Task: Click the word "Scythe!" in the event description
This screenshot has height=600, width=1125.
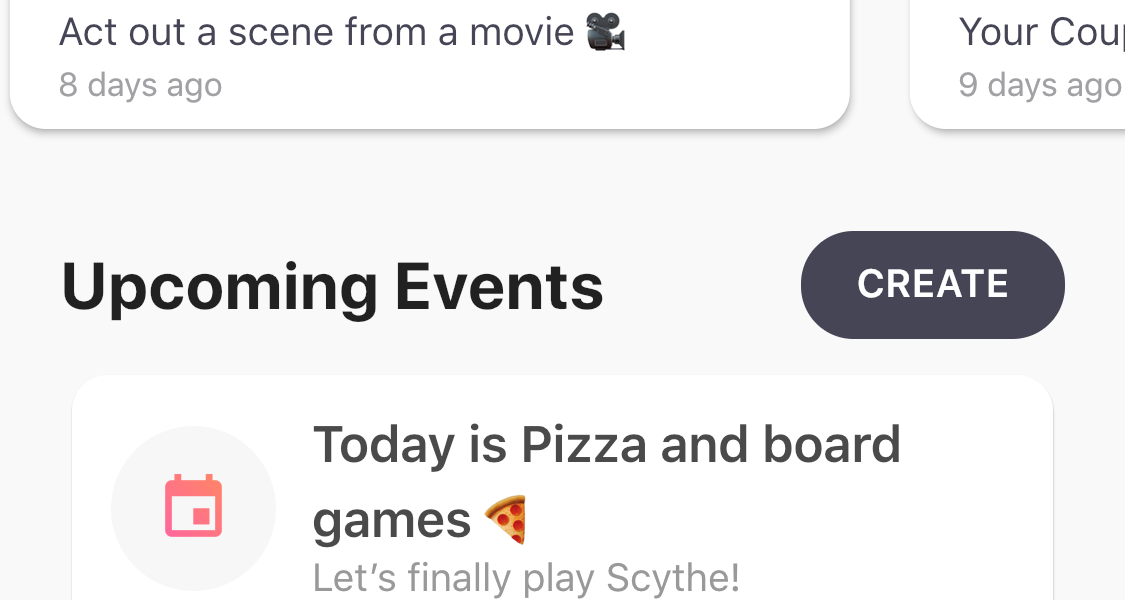Action: tap(673, 578)
